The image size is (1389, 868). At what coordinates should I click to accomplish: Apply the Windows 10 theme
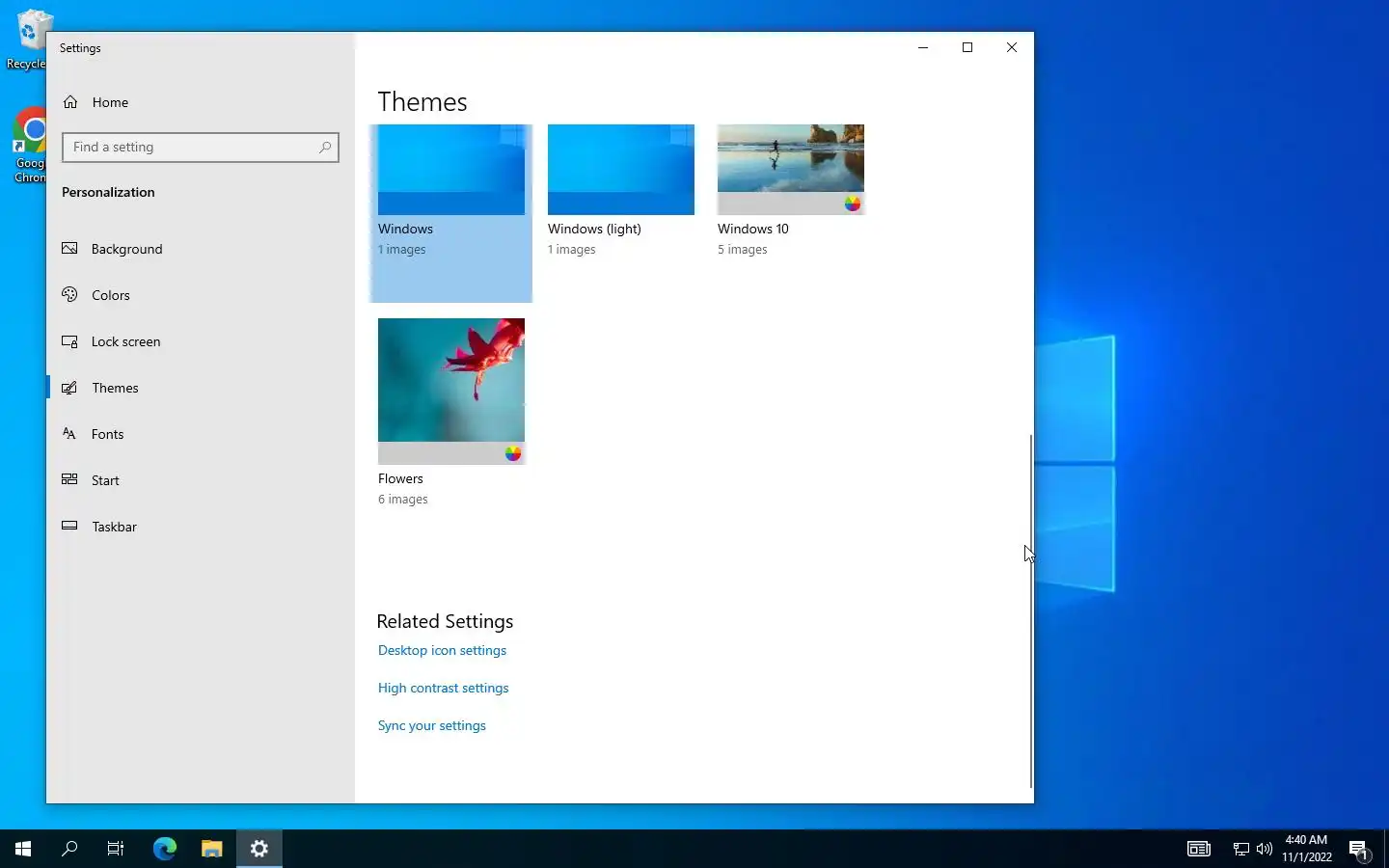(x=791, y=170)
